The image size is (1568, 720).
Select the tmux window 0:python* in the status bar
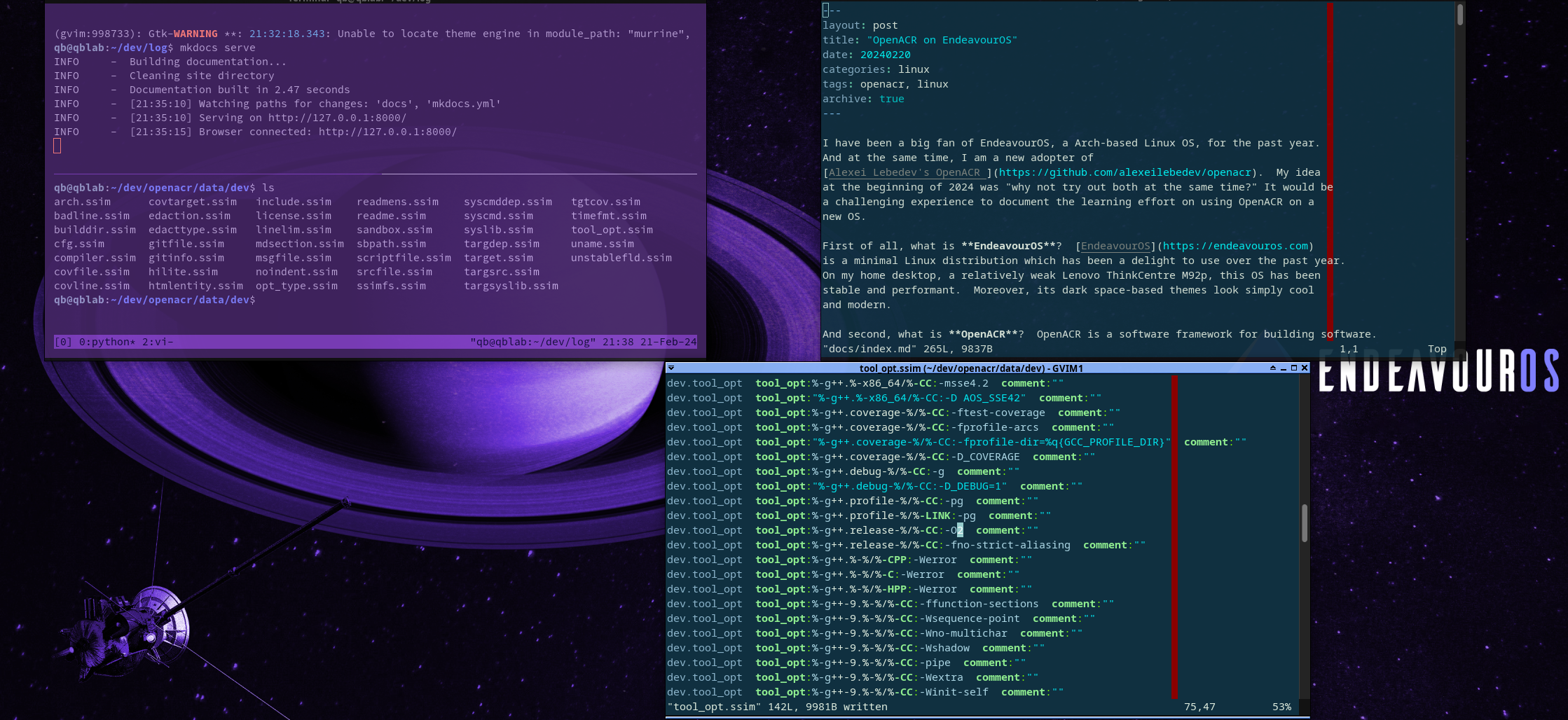(x=107, y=342)
